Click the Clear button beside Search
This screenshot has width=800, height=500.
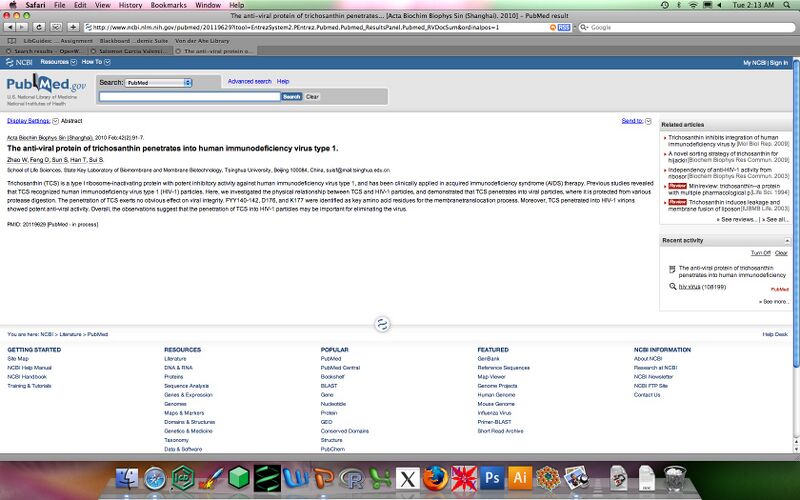pos(312,96)
